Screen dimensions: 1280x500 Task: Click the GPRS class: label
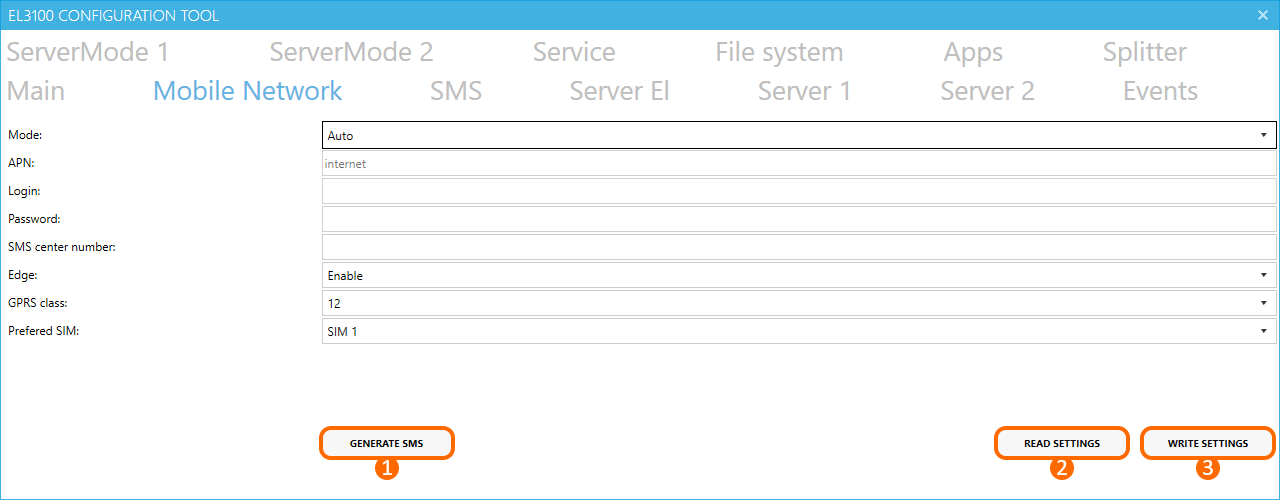tap(37, 302)
